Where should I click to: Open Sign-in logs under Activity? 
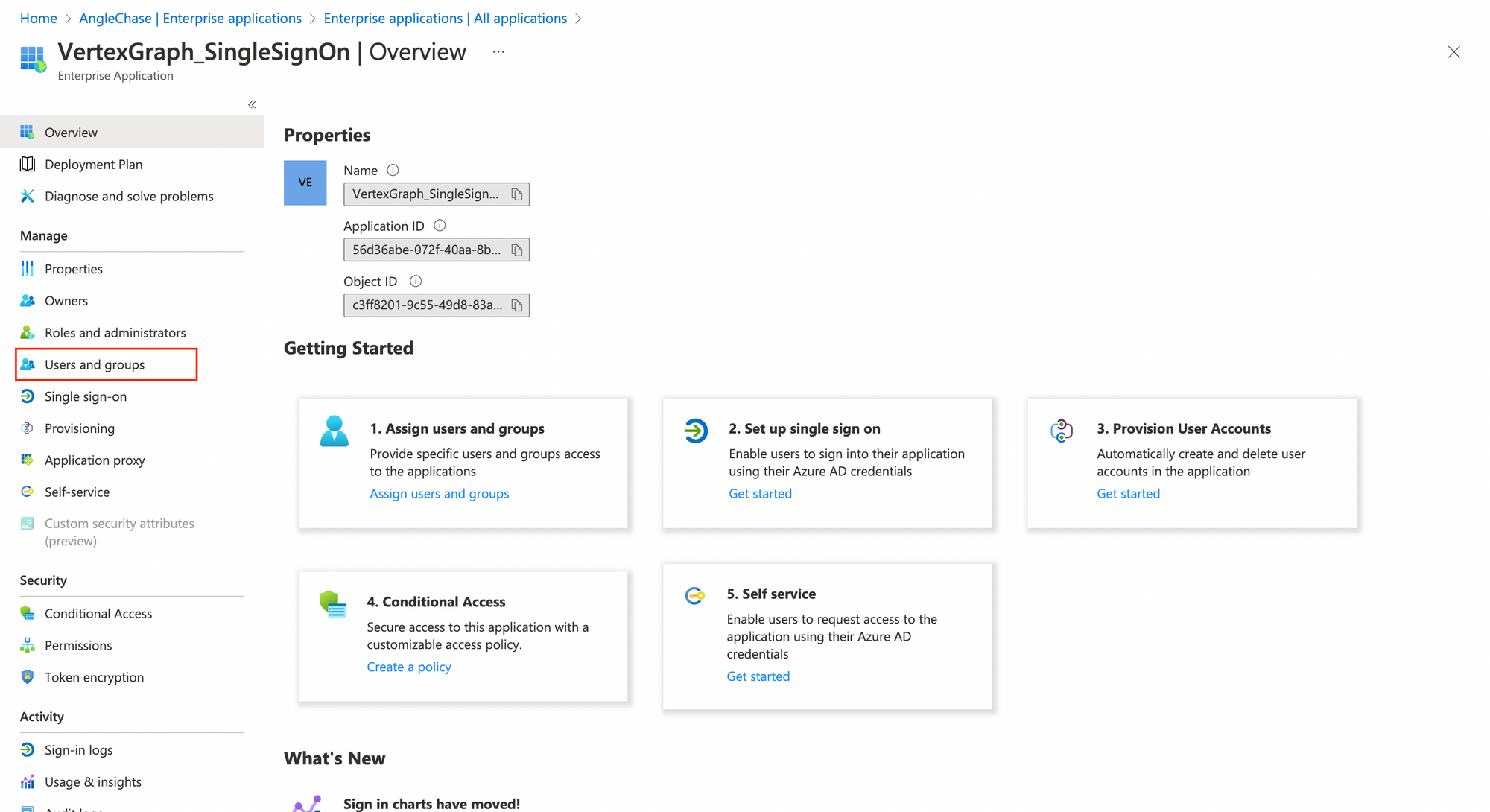point(79,749)
